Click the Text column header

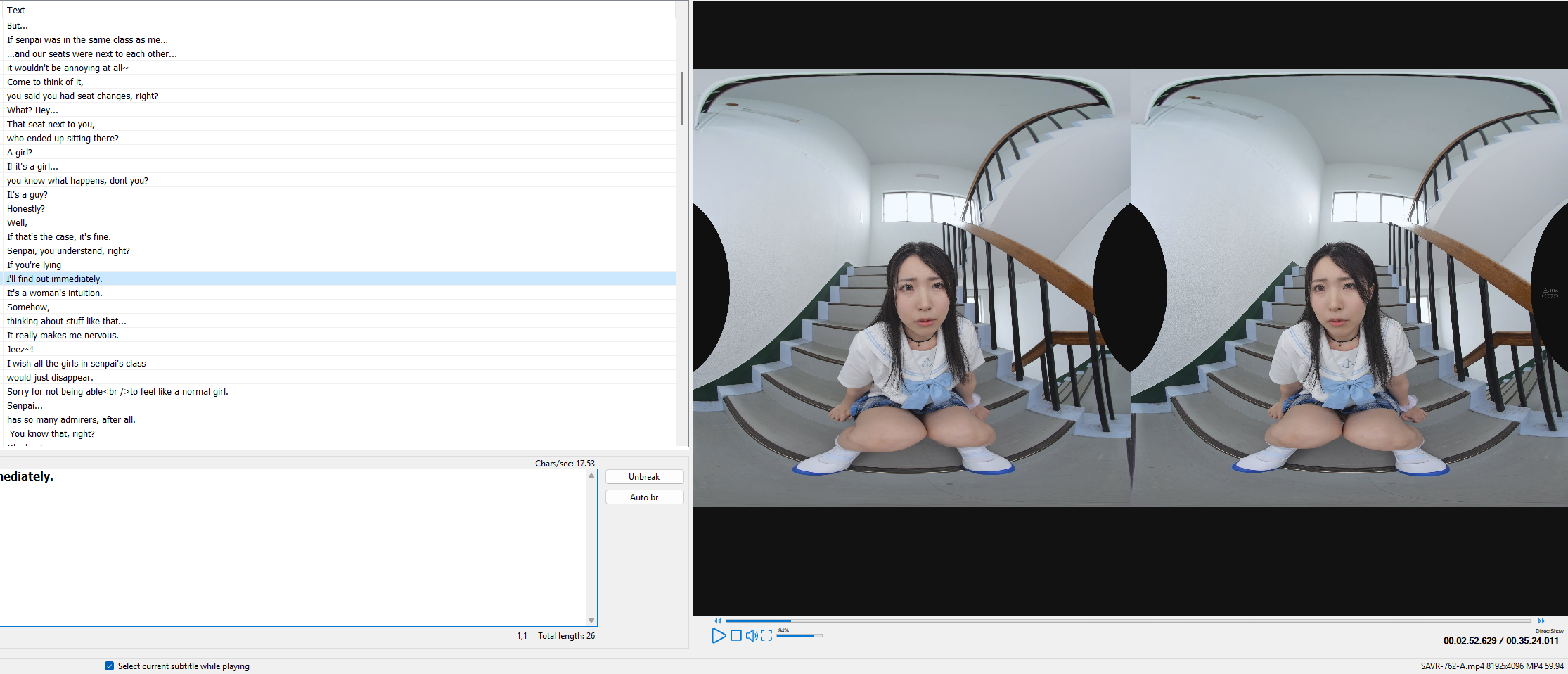point(16,11)
